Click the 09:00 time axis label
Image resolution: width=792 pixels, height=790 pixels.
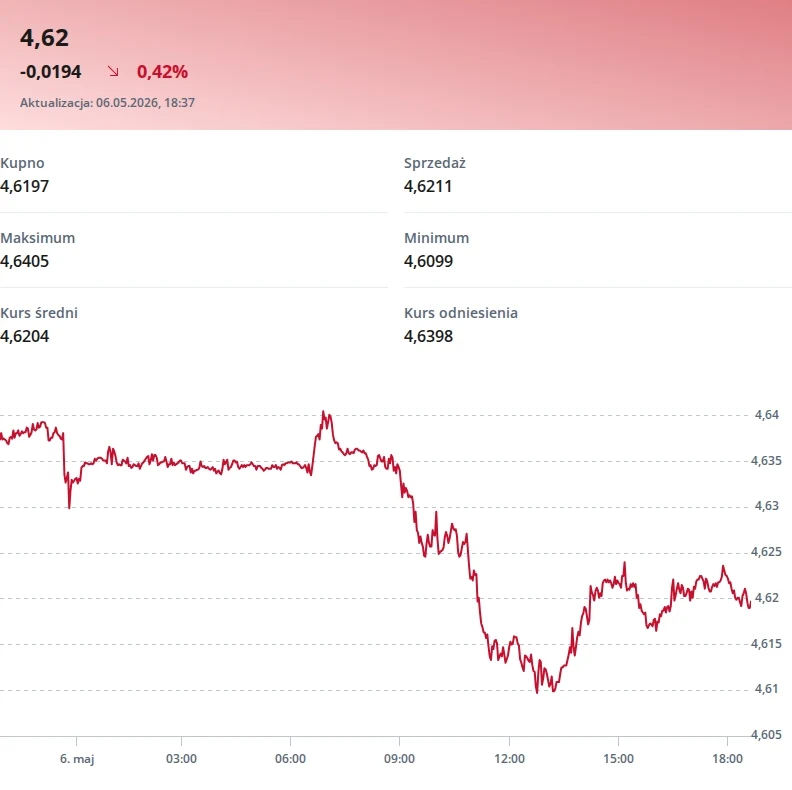400,759
